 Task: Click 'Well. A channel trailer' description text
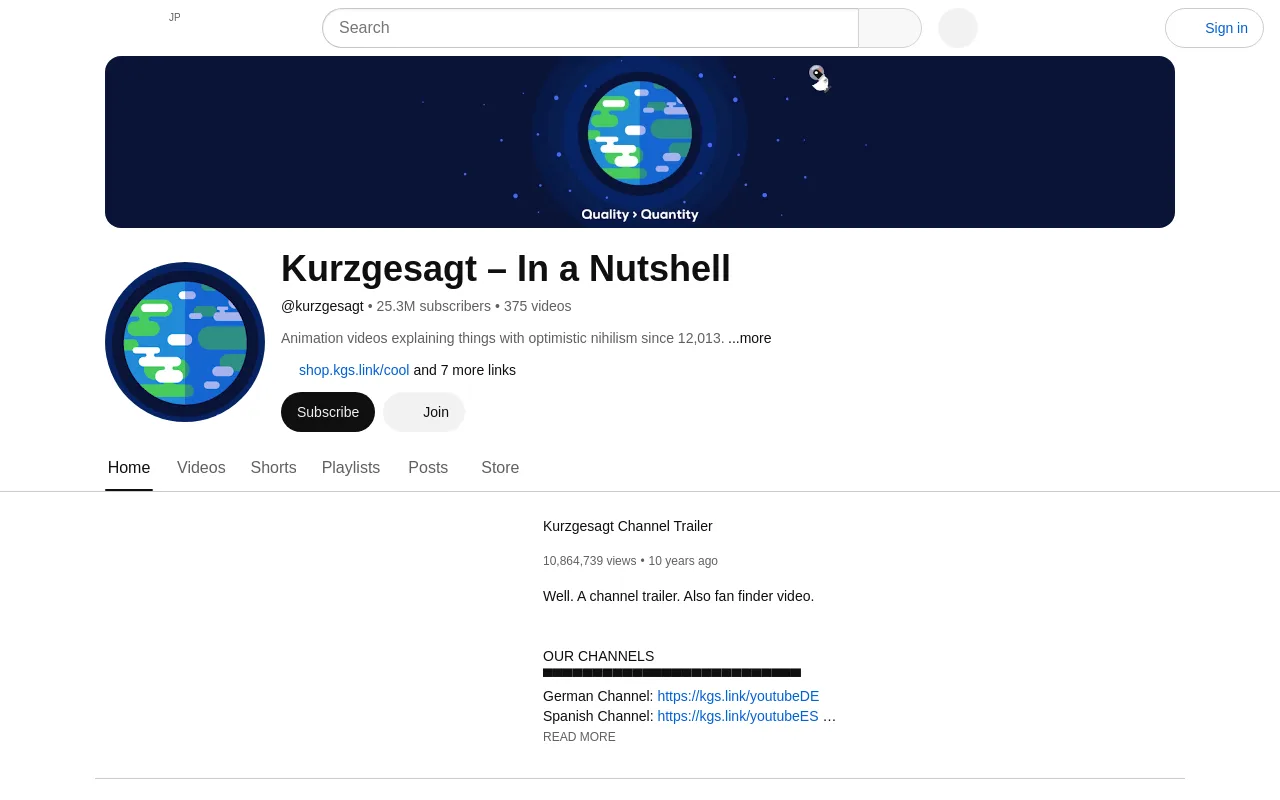click(x=678, y=596)
